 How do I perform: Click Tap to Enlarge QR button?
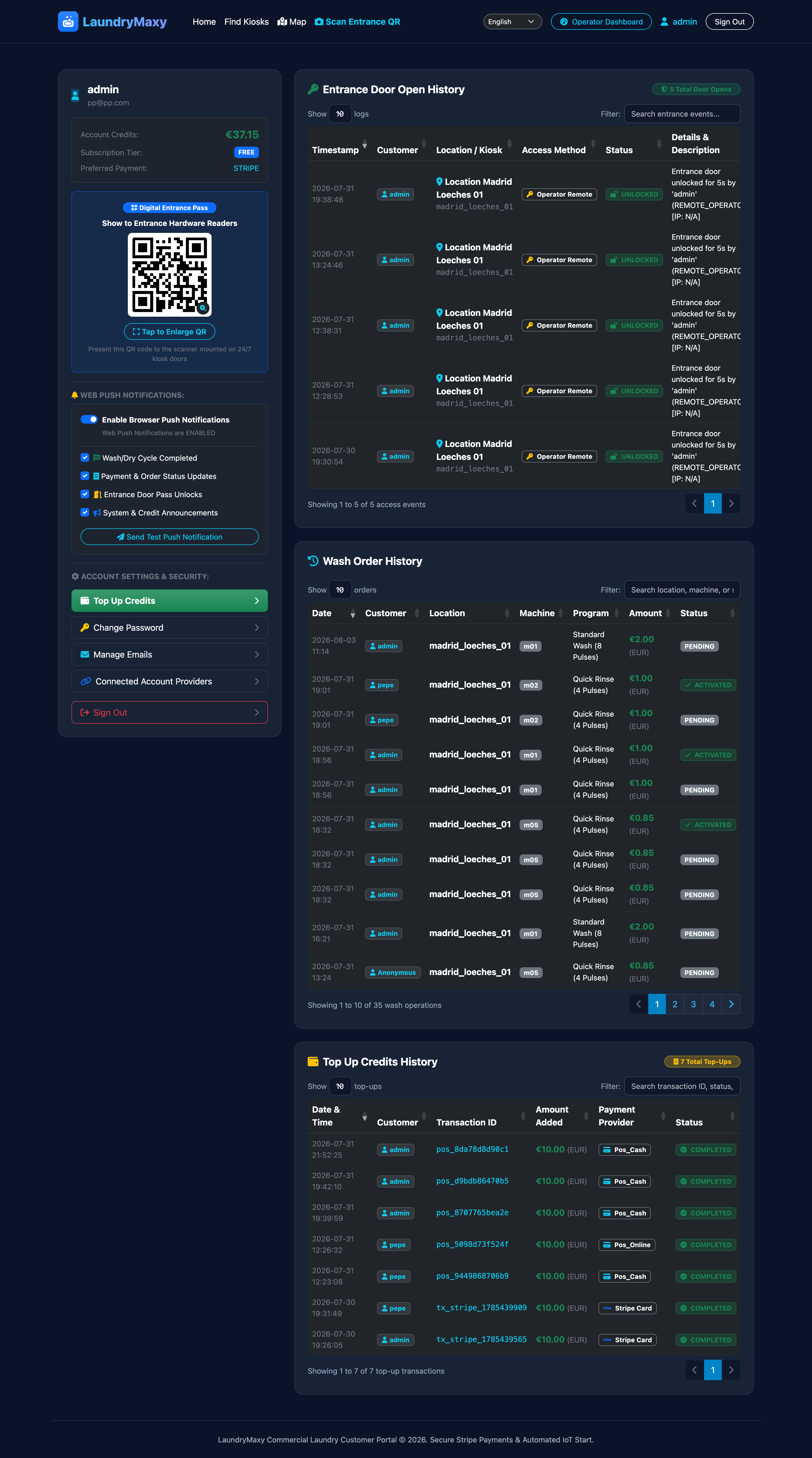tap(170, 332)
